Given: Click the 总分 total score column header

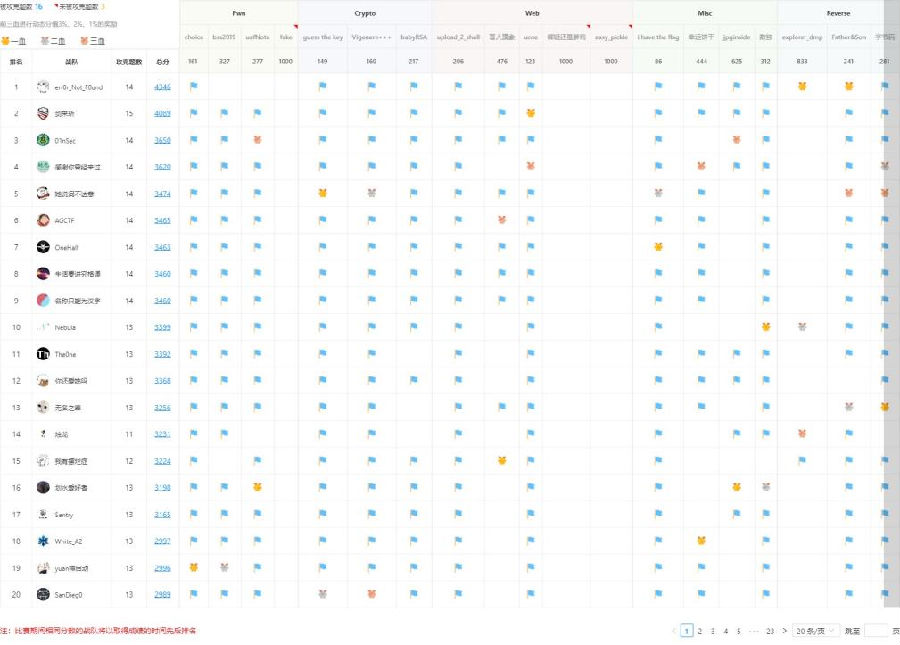Looking at the screenshot, I should pos(162,61).
